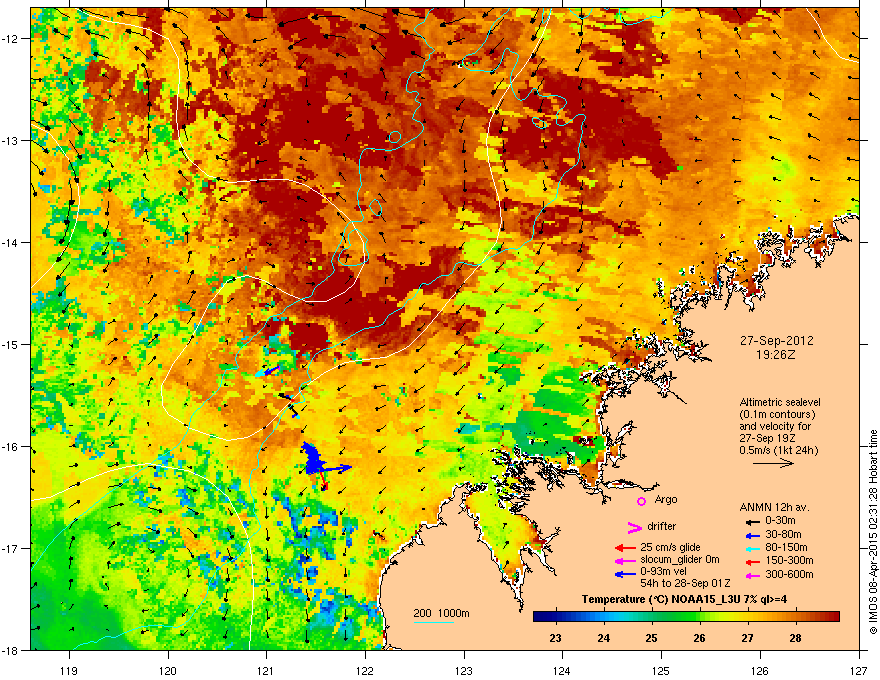Click the vertical IMOS copyright timestamp text
Image resolution: width=880 pixels, height=680 pixels.
point(873,532)
